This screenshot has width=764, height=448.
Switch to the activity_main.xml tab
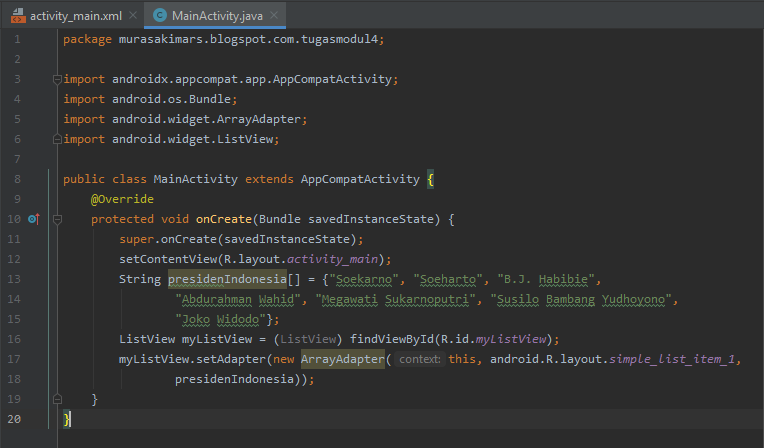76,16
